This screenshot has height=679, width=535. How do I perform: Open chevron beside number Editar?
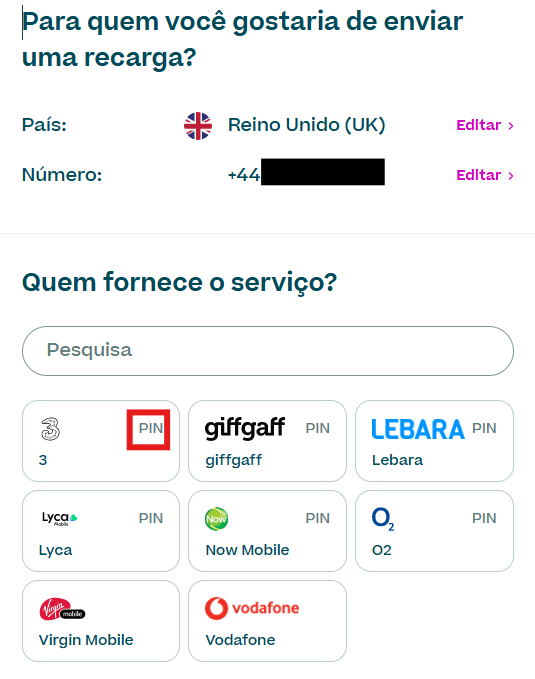coord(511,175)
